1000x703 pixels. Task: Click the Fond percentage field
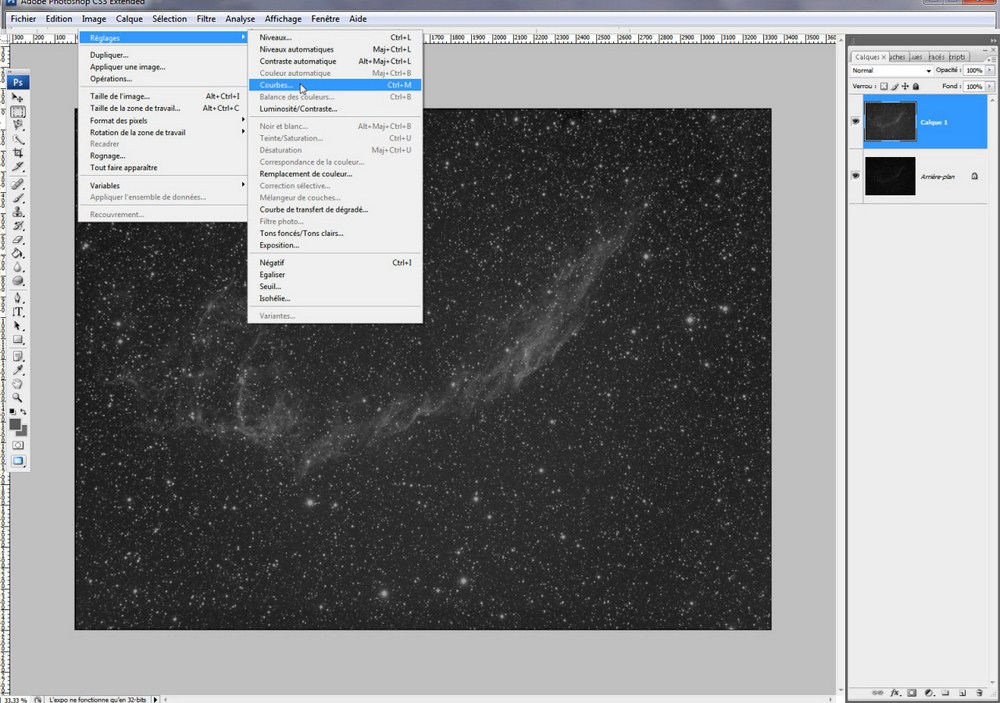coord(974,86)
